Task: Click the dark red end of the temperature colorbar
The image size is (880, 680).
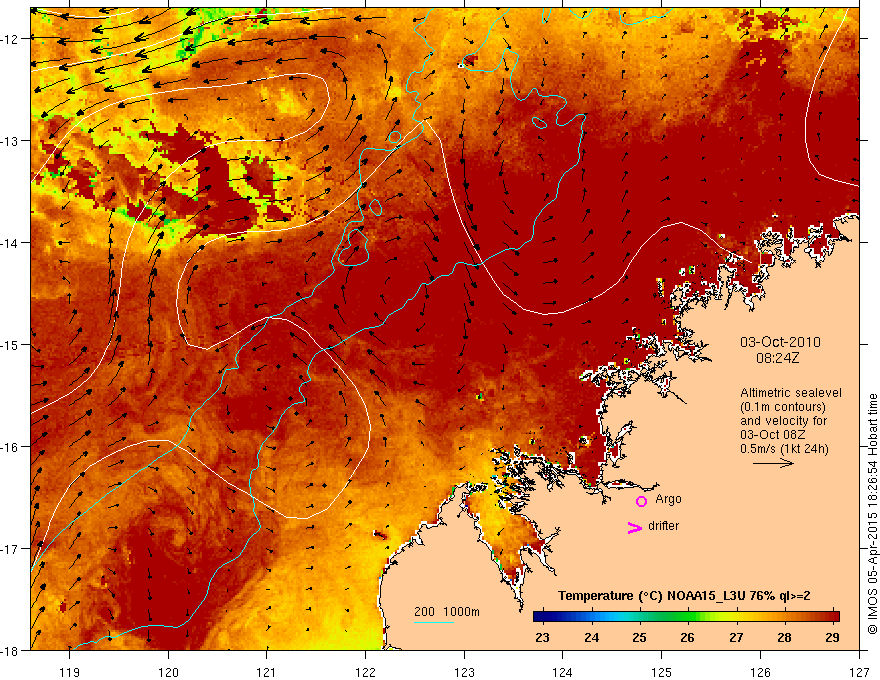Action: point(833,617)
